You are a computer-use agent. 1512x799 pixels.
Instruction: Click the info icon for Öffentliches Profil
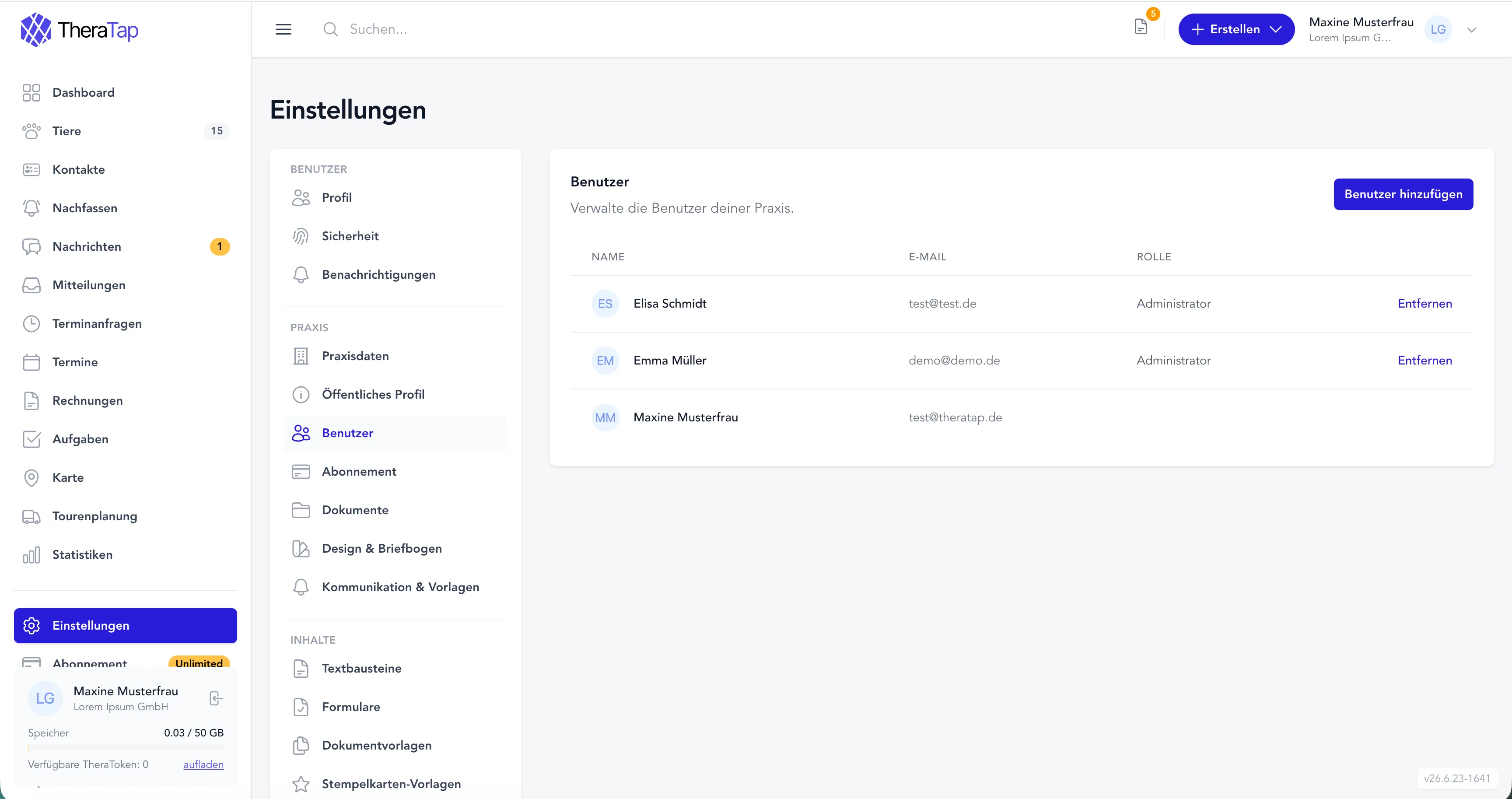point(301,395)
